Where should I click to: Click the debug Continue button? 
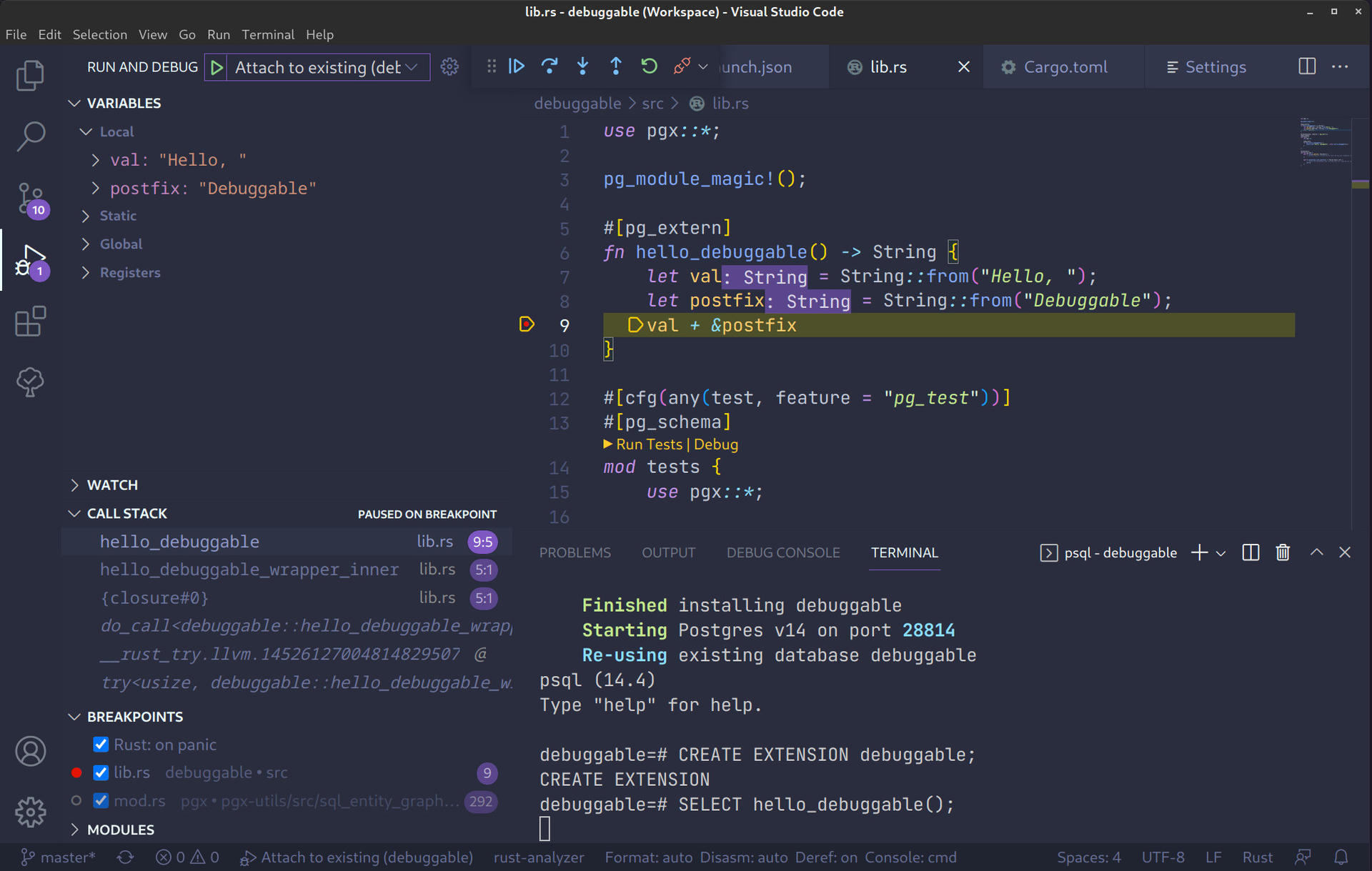[x=516, y=66]
